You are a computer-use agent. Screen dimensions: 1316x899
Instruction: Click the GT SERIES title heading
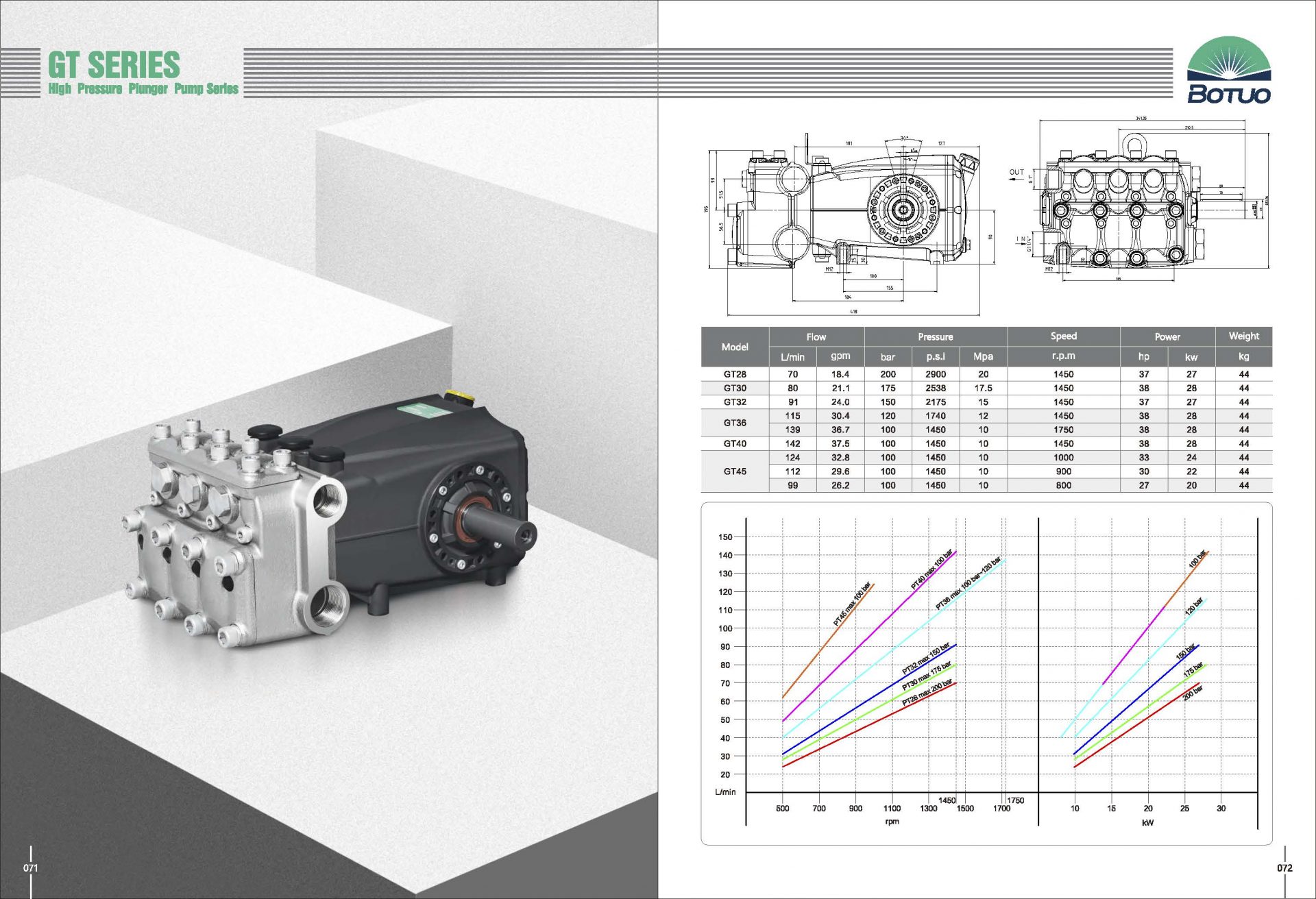[114, 65]
